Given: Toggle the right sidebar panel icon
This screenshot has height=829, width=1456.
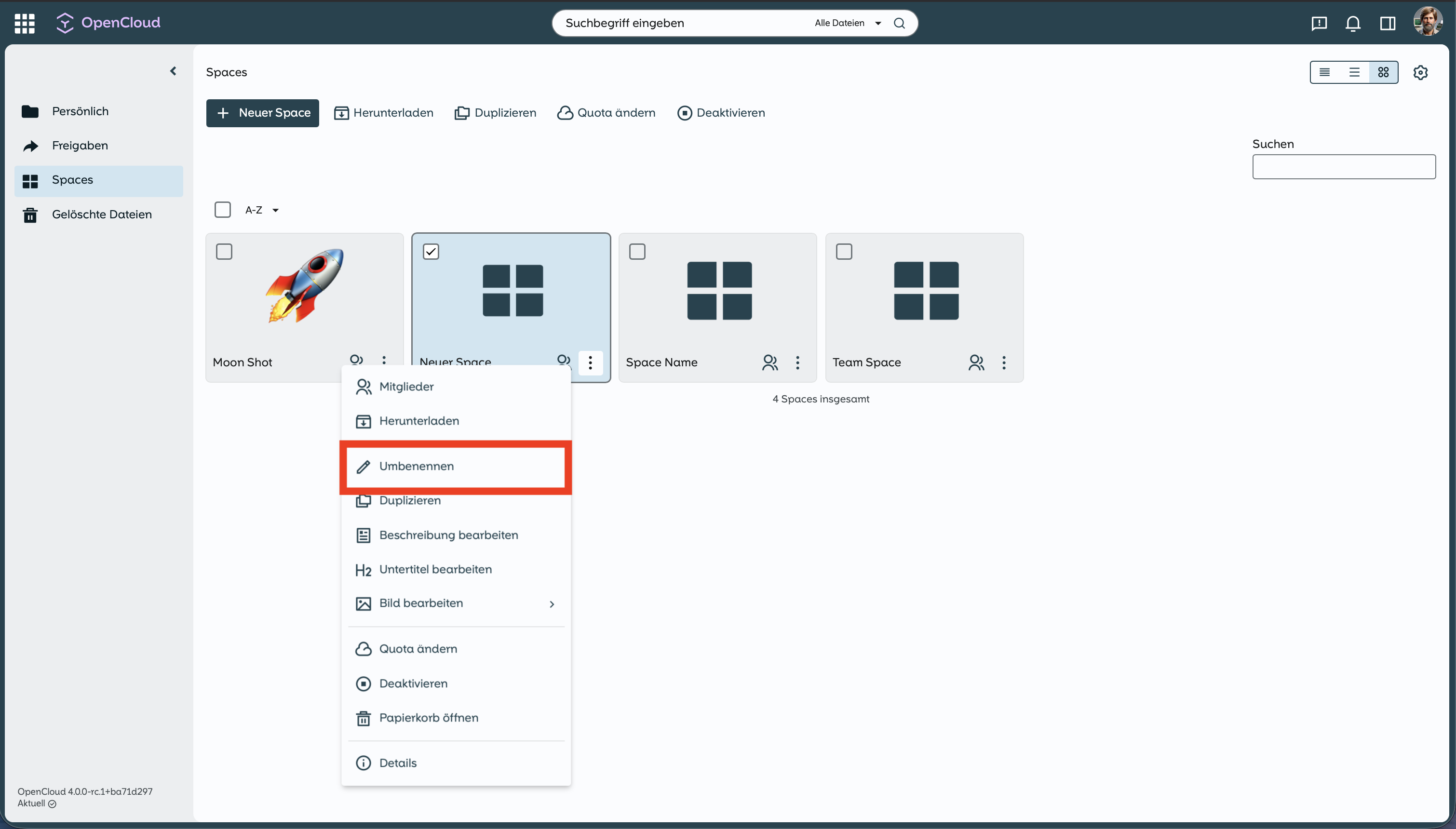Looking at the screenshot, I should pos(1387,23).
